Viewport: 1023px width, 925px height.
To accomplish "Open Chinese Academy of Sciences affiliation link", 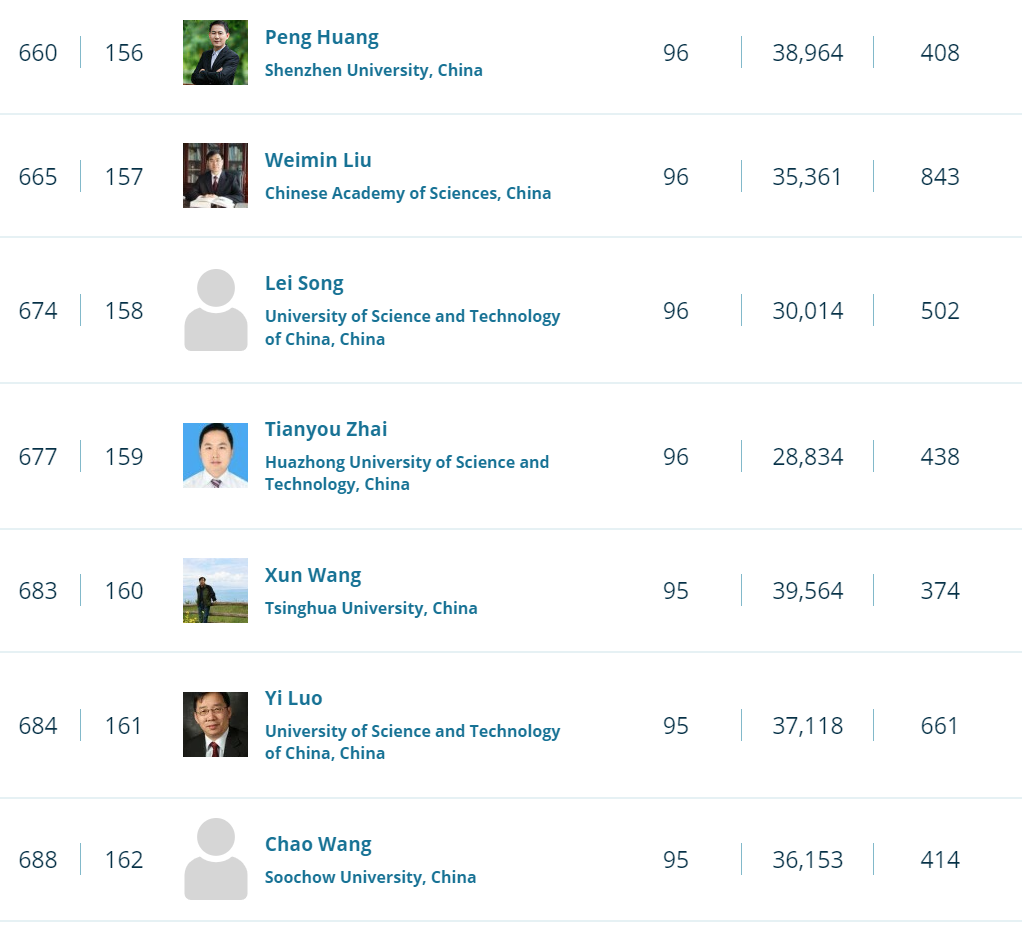I will [407, 193].
